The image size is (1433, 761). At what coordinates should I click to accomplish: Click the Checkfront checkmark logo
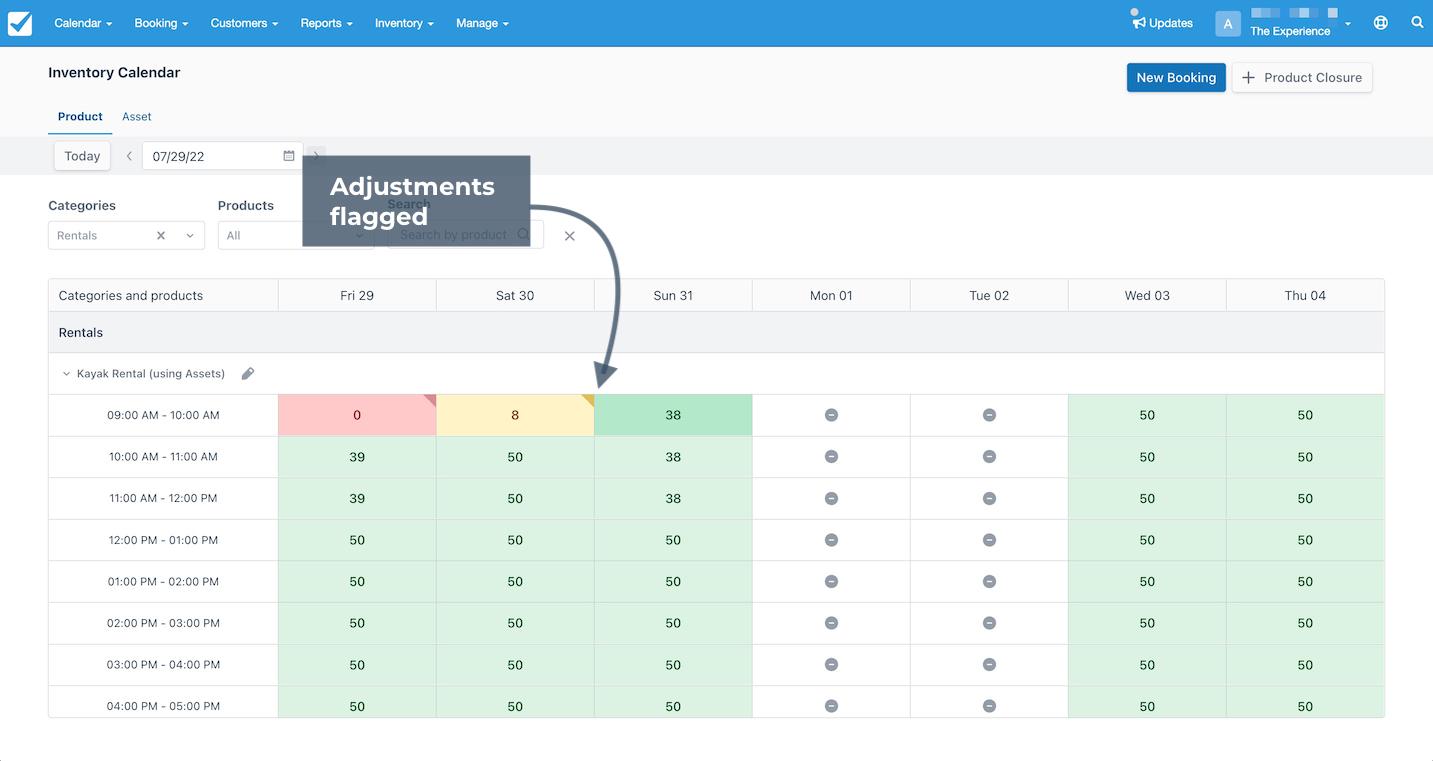tap(20, 23)
